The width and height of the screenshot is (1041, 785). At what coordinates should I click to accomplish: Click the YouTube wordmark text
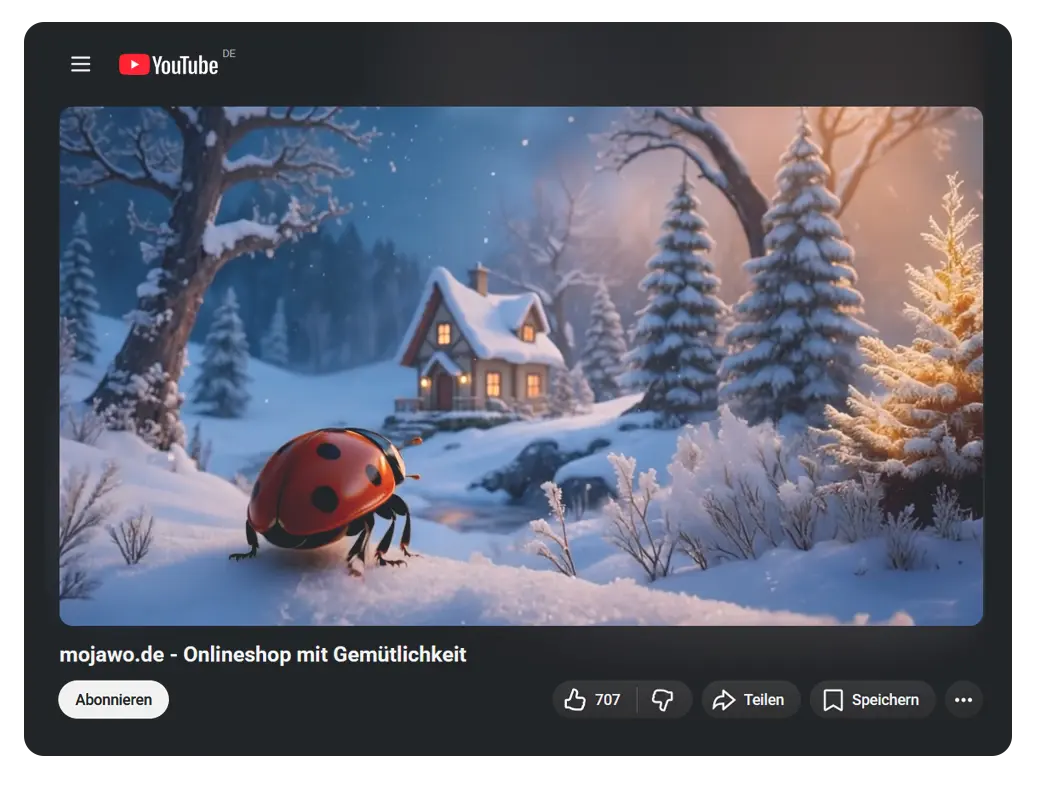point(185,66)
